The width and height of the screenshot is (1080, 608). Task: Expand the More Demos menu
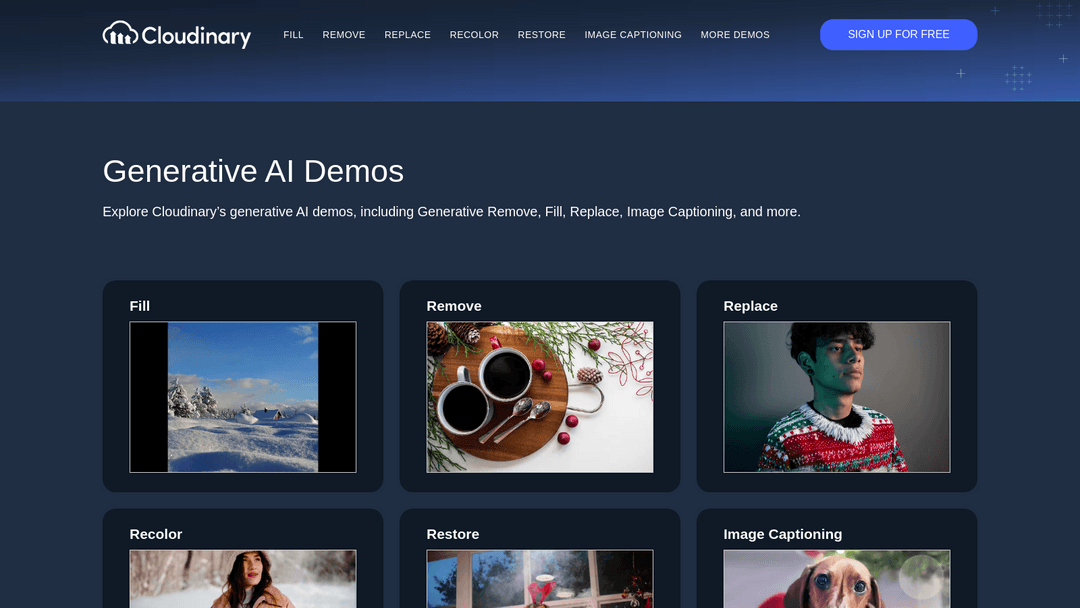(735, 35)
